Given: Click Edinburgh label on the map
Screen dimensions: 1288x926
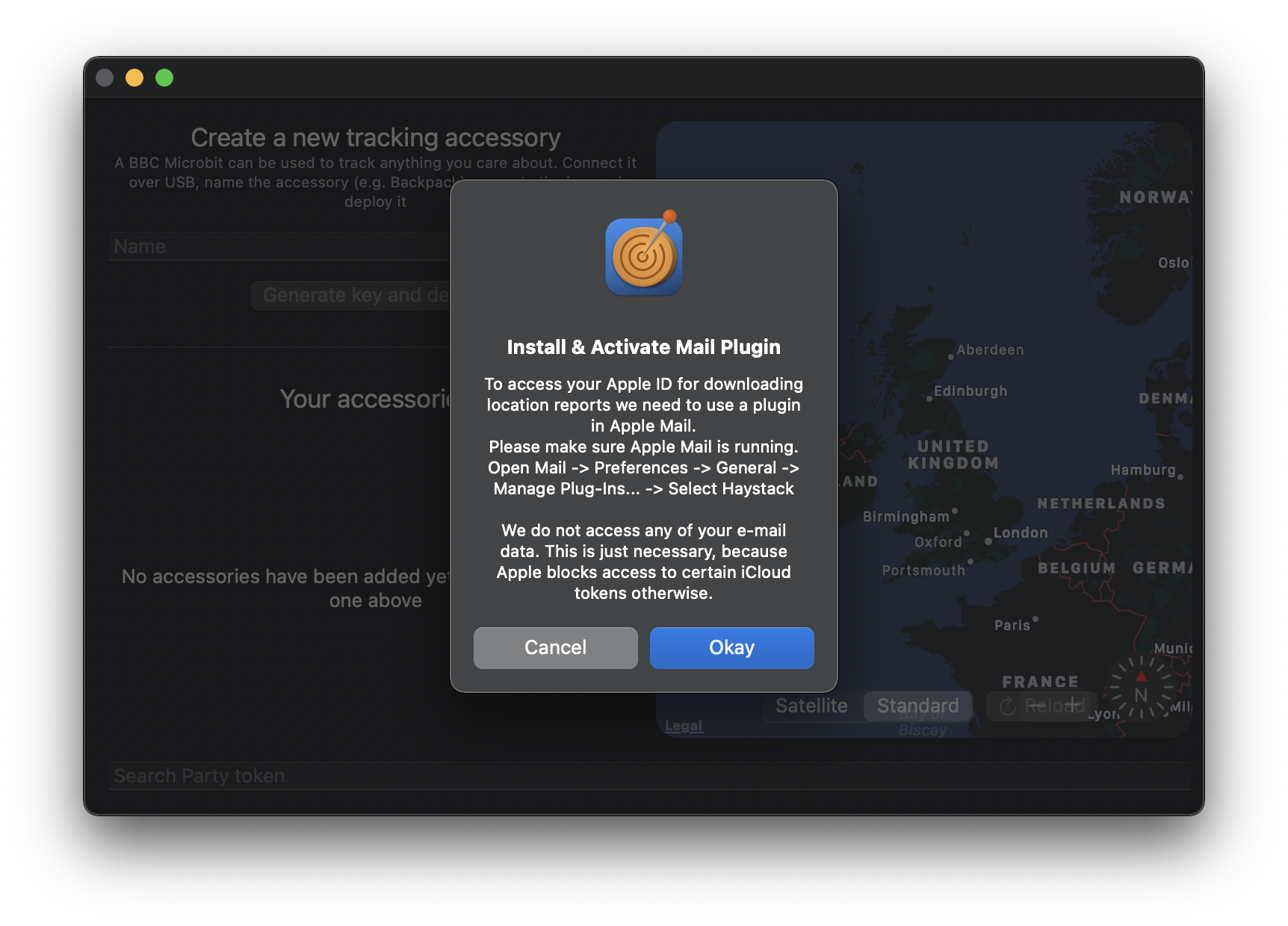Looking at the screenshot, I should coord(970,391).
